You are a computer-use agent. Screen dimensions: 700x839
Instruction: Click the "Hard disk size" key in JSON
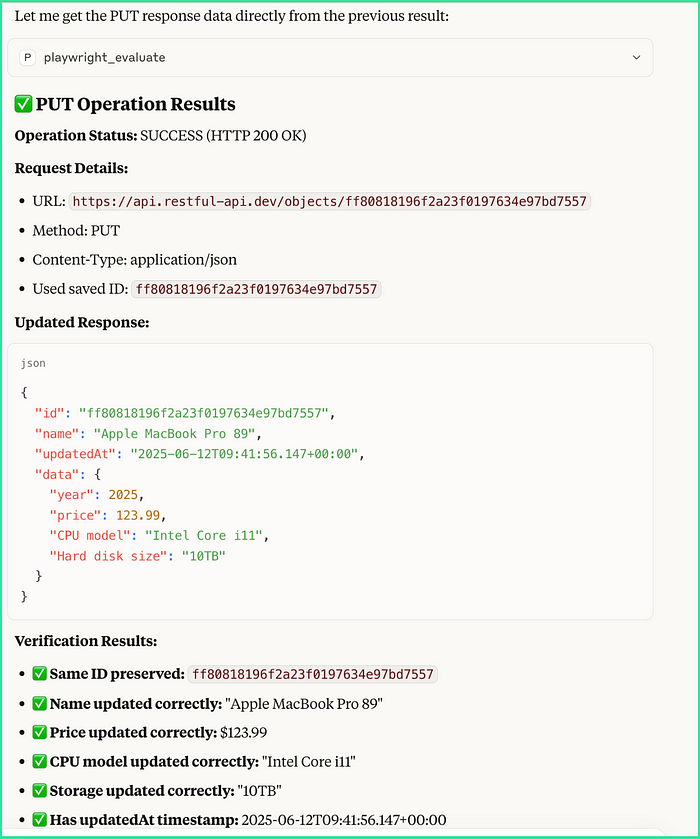[108, 556]
